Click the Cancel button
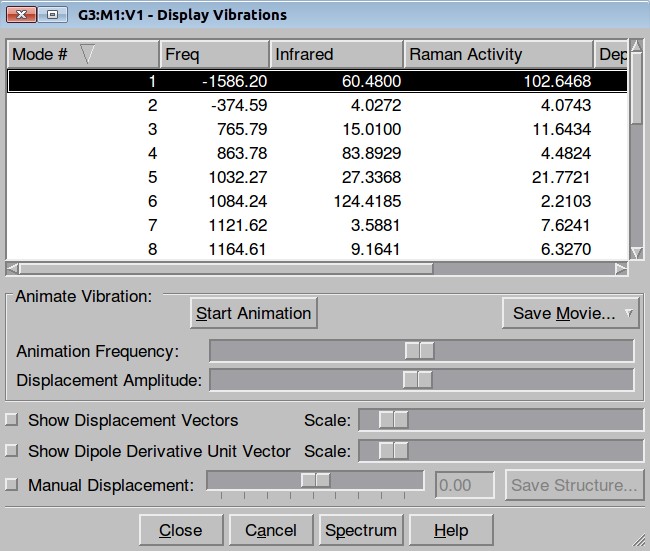 [271, 530]
